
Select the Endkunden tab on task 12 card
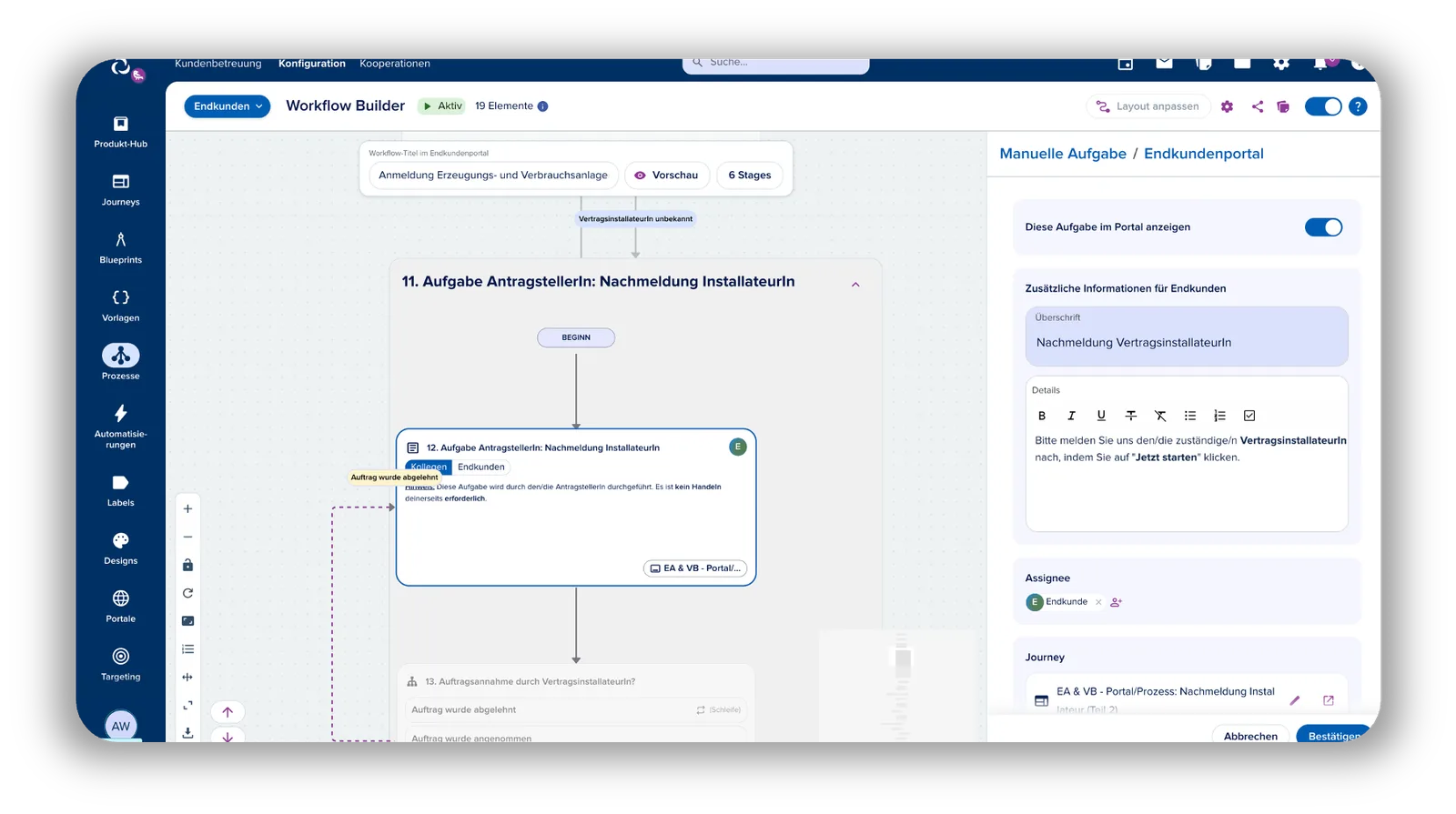tap(480, 467)
